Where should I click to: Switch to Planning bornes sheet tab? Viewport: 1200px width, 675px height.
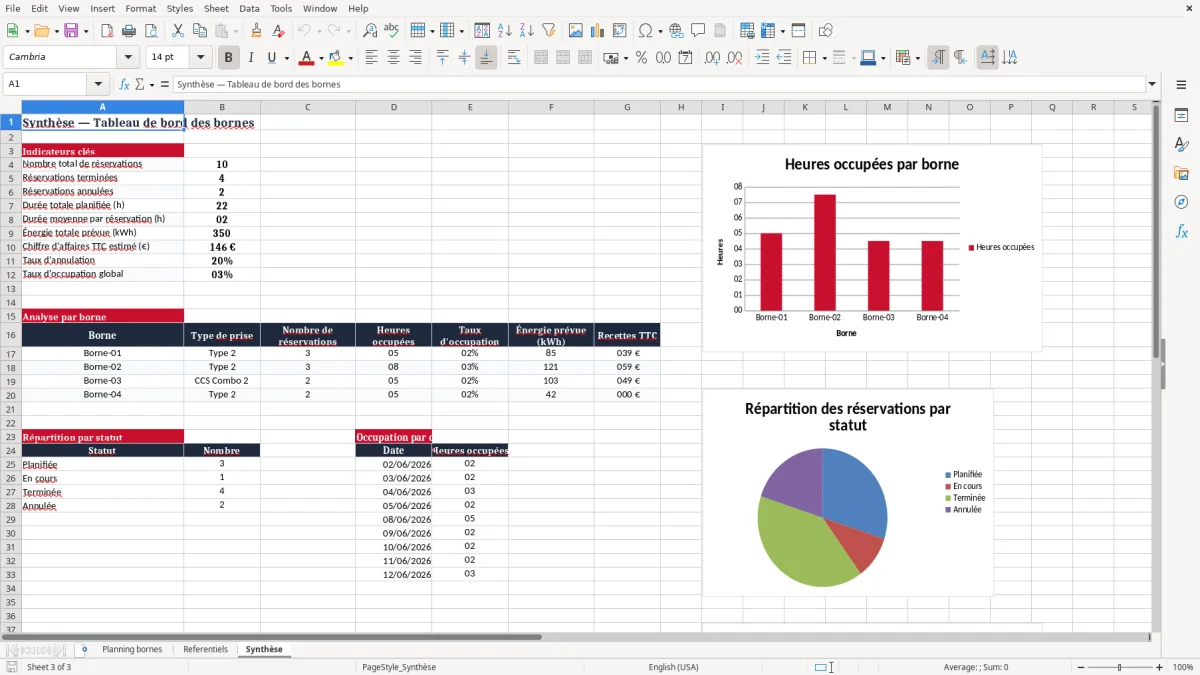132,650
